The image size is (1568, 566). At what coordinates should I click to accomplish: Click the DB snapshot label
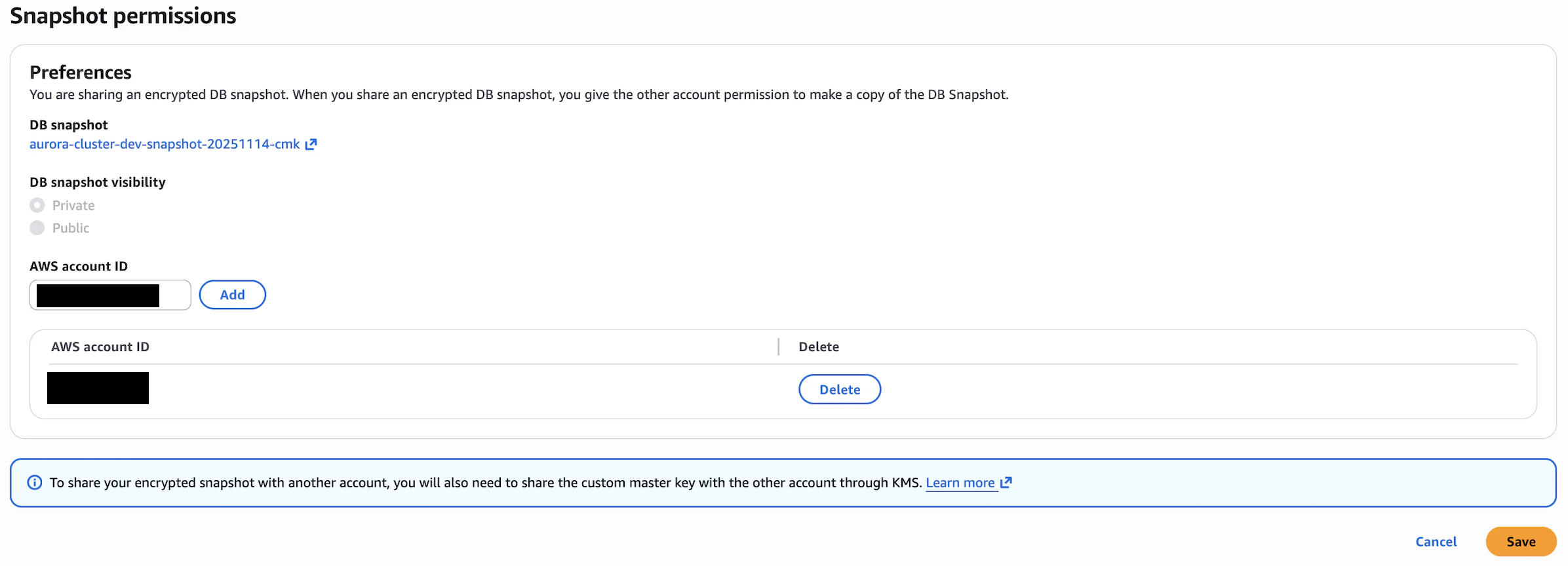point(69,124)
